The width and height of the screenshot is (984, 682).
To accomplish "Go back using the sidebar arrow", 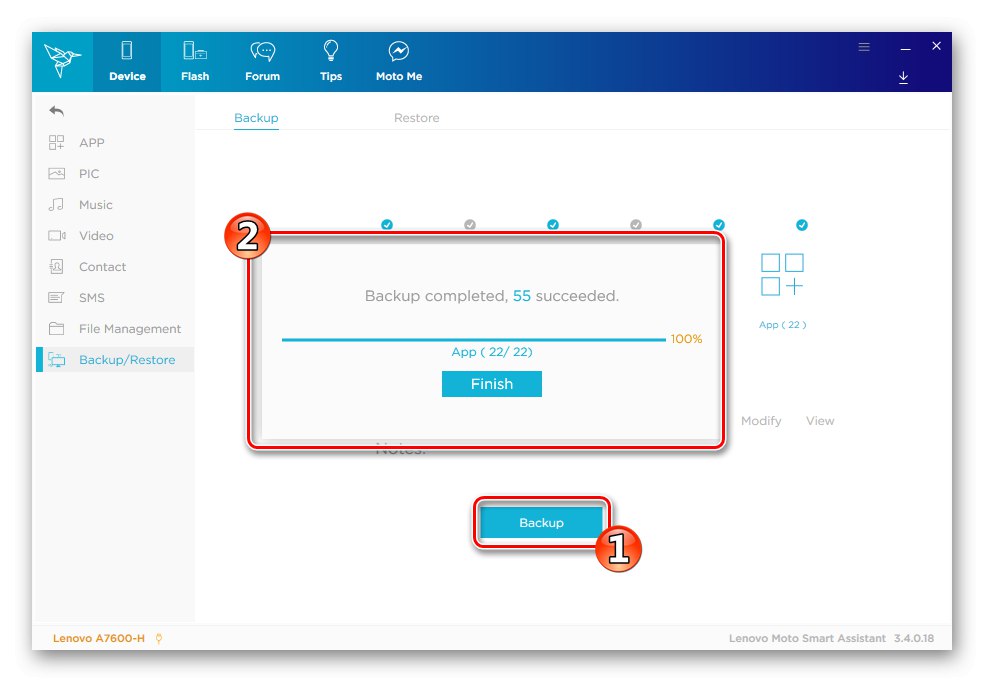I will coord(56,111).
